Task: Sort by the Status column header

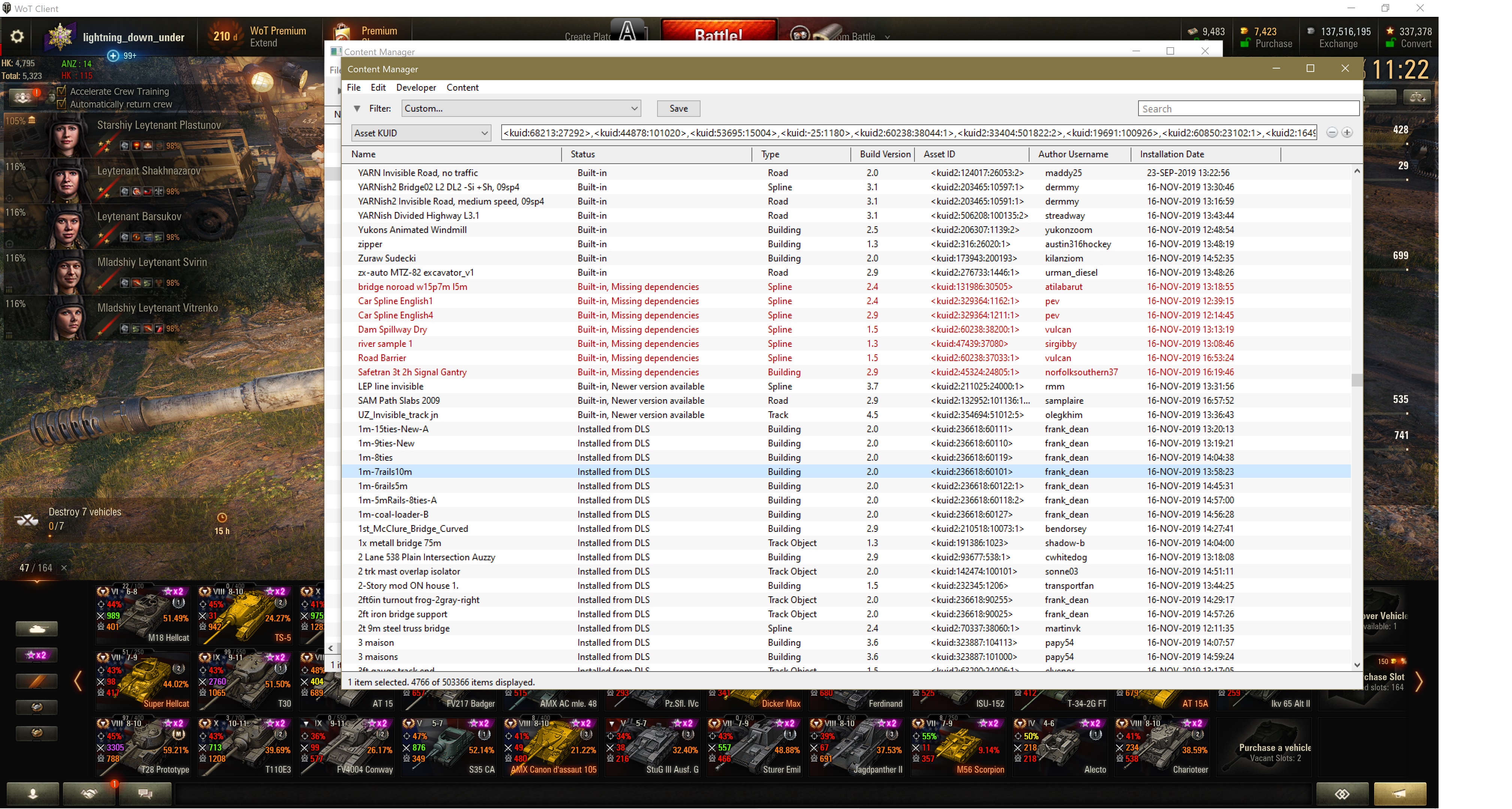Action: click(657, 154)
